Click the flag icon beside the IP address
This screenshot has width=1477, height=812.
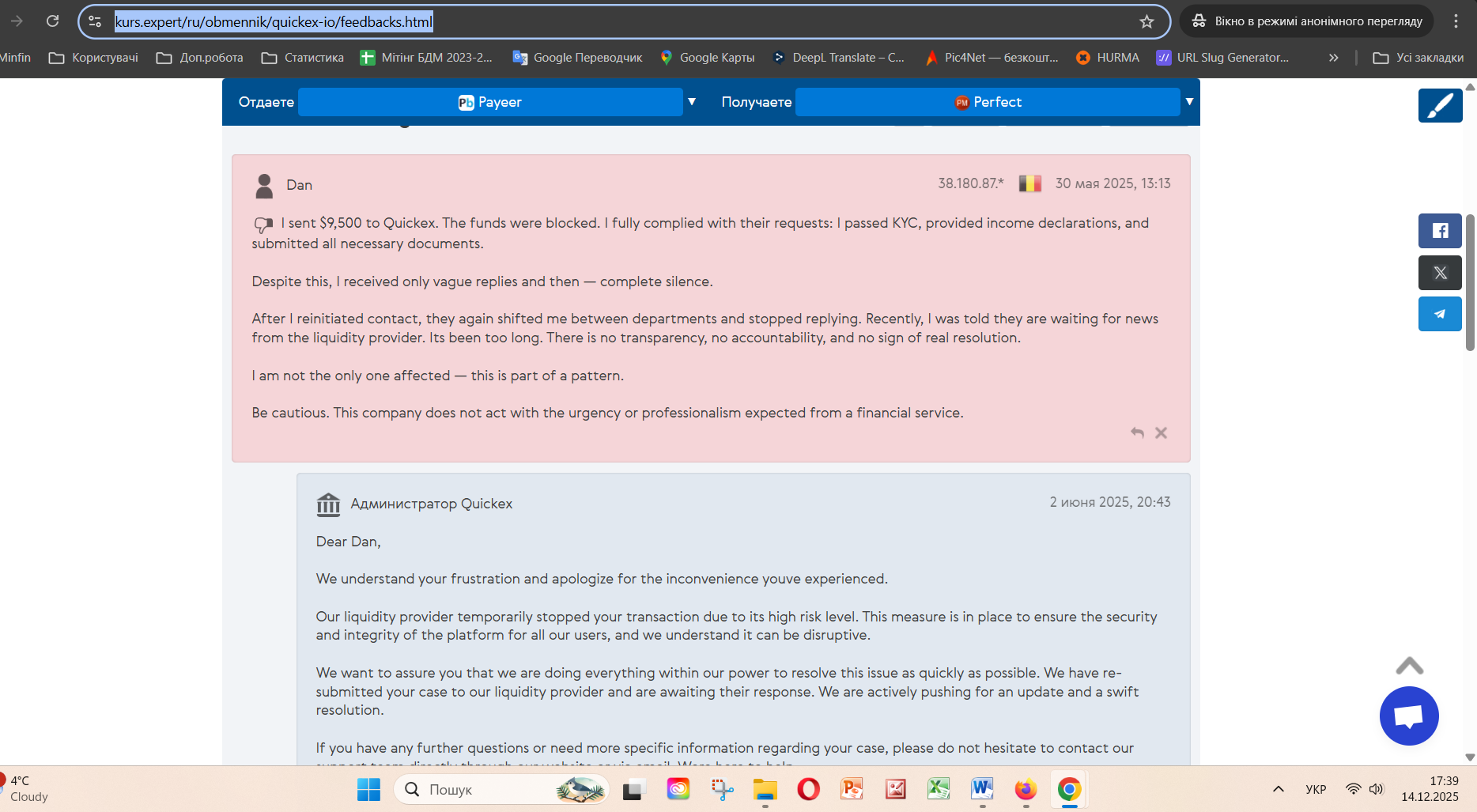tap(1029, 183)
